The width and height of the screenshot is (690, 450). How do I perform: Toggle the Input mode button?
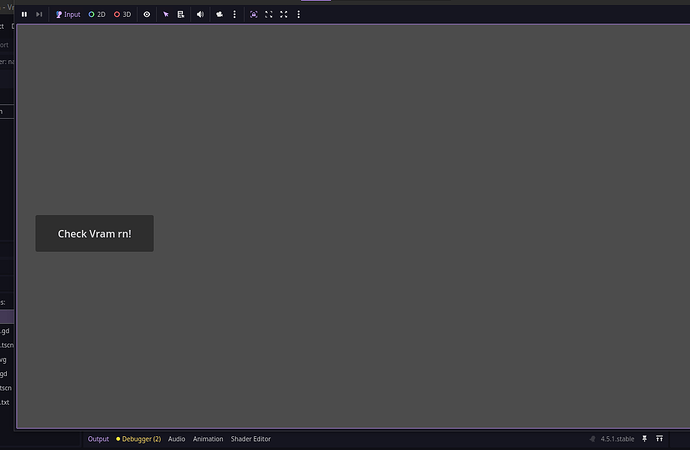[68, 15]
